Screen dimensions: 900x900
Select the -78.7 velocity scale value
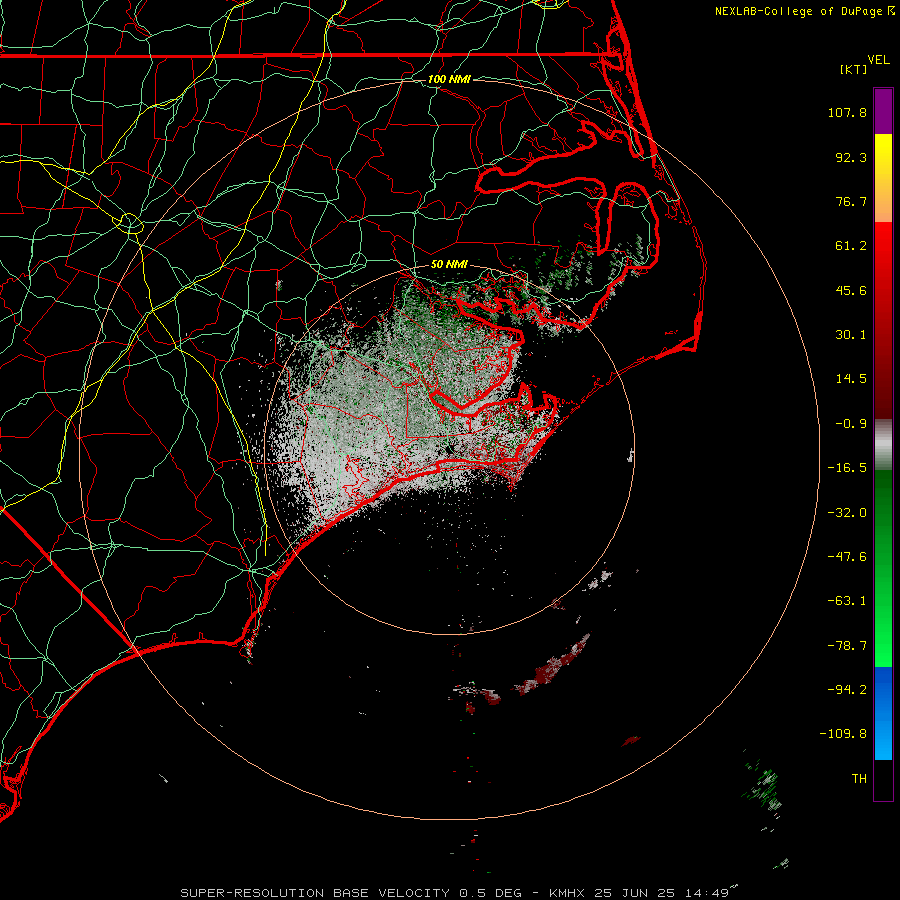pyautogui.click(x=847, y=646)
